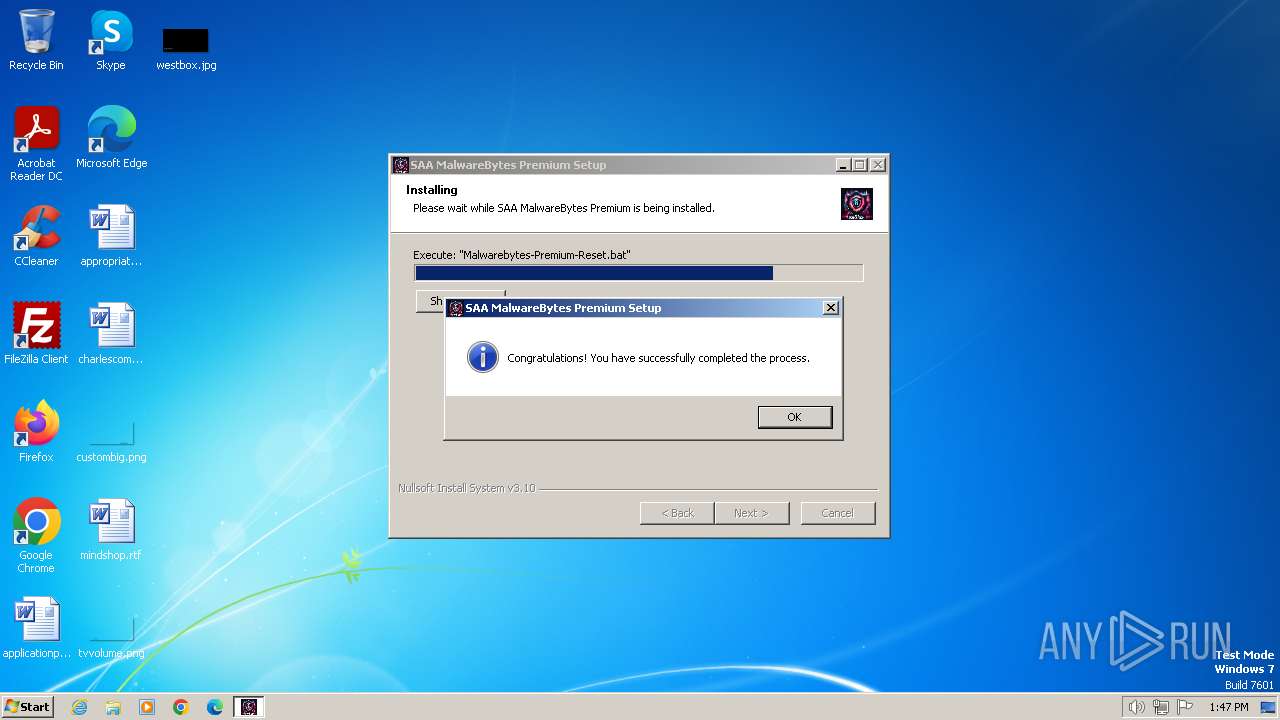1280x720 pixels.
Task: Click the installer progress bar
Action: [638, 273]
